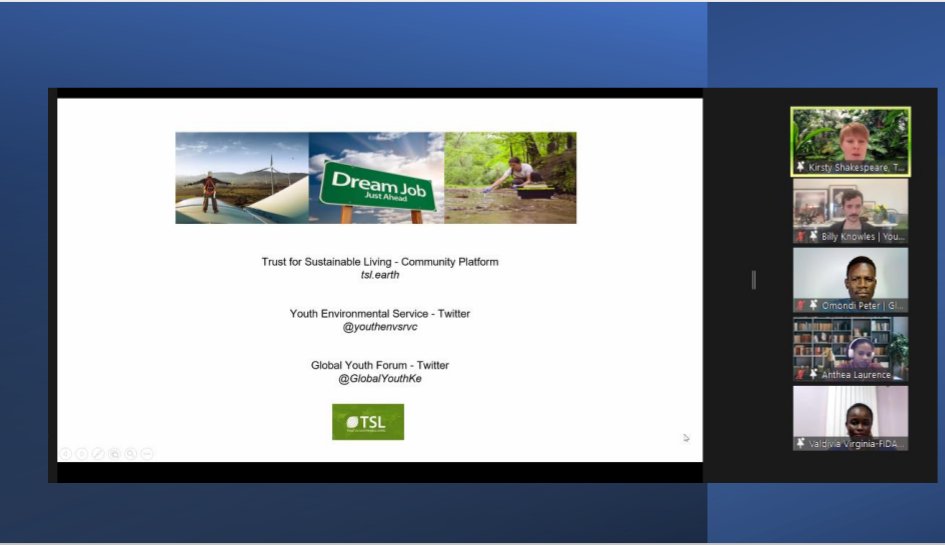The width and height of the screenshot is (945, 545).
Task: Select Omondi Peter's video tile
Action: [x=850, y=280]
